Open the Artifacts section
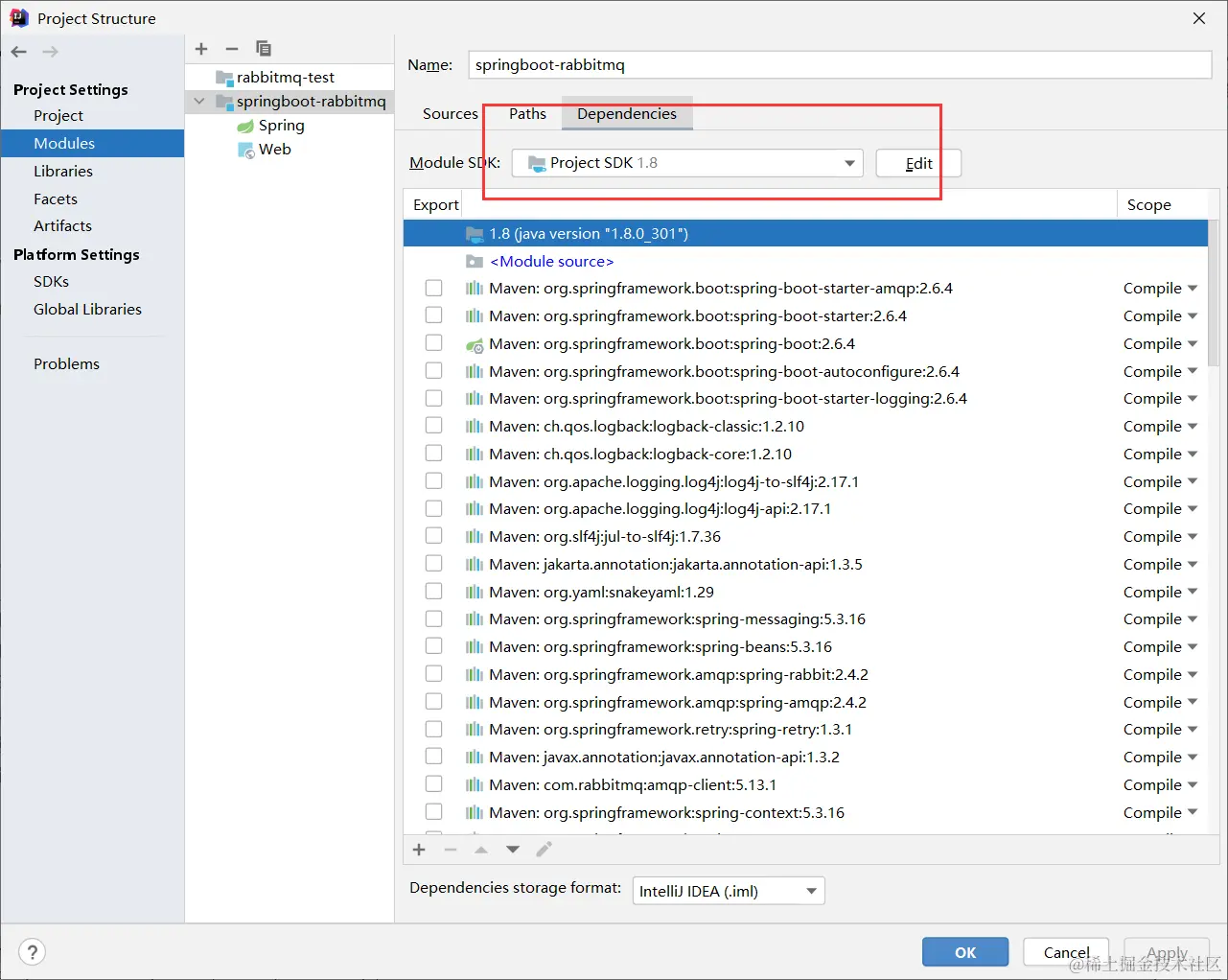The height and width of the screenshot is (980, 1228). click(63, 225)
